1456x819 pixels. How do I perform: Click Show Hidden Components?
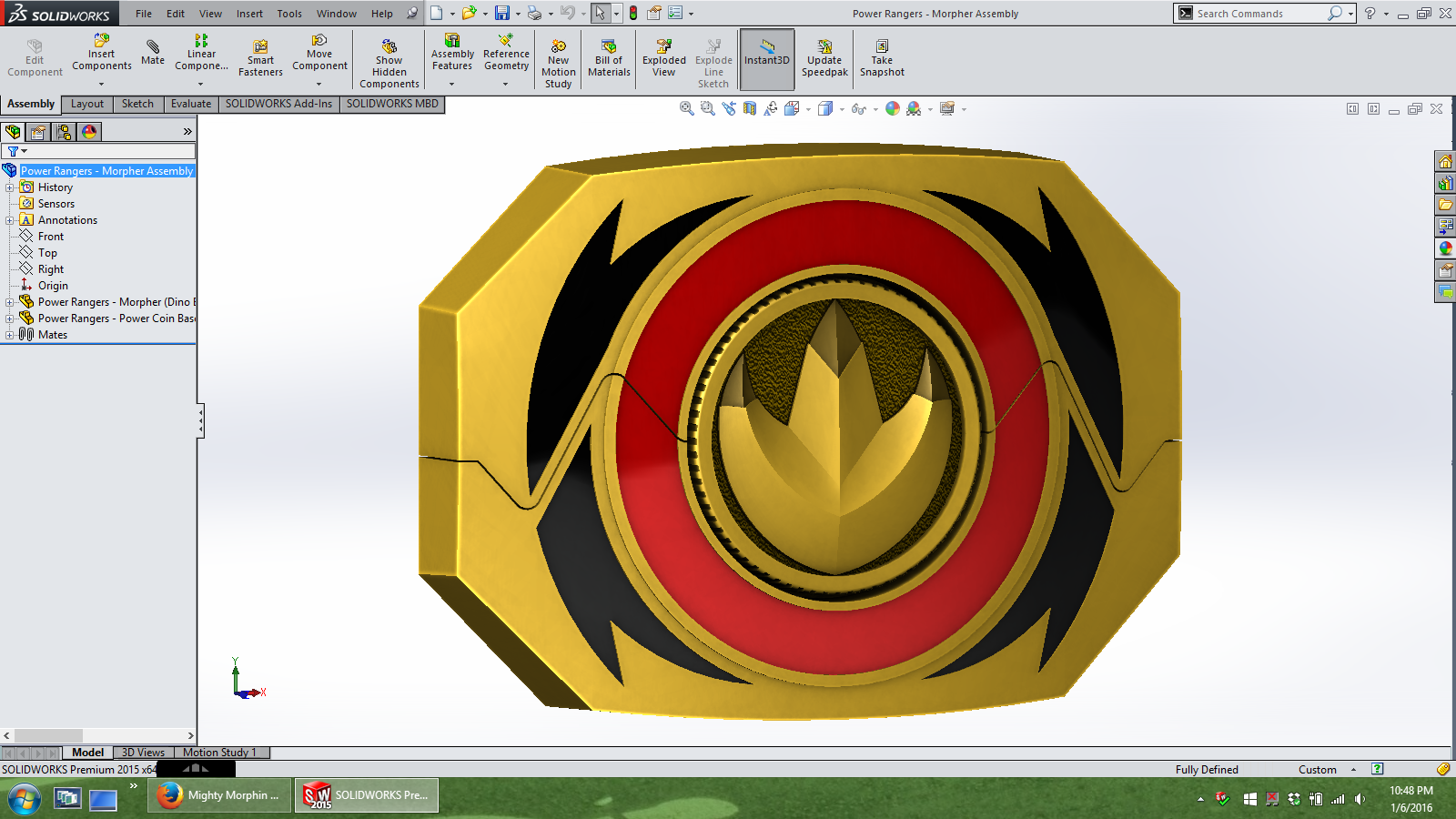(x=389, y=62)
